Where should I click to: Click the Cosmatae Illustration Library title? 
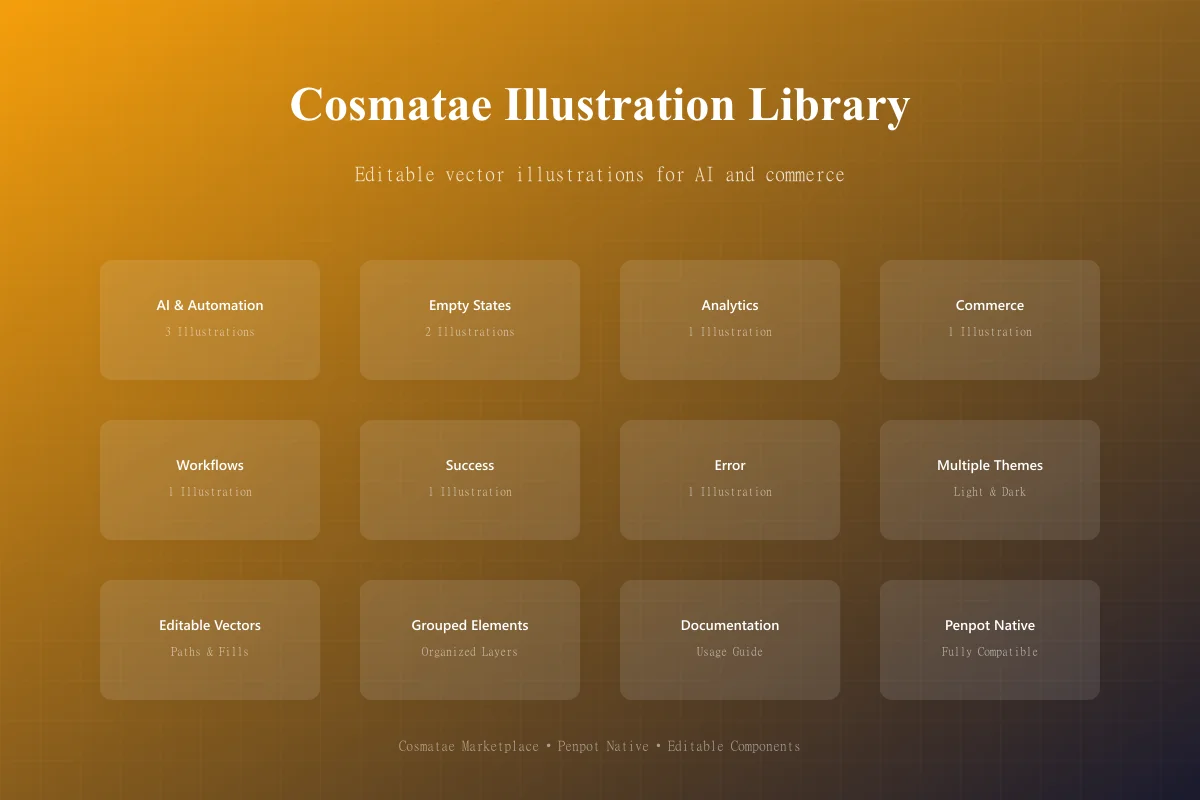pos(600,105)
